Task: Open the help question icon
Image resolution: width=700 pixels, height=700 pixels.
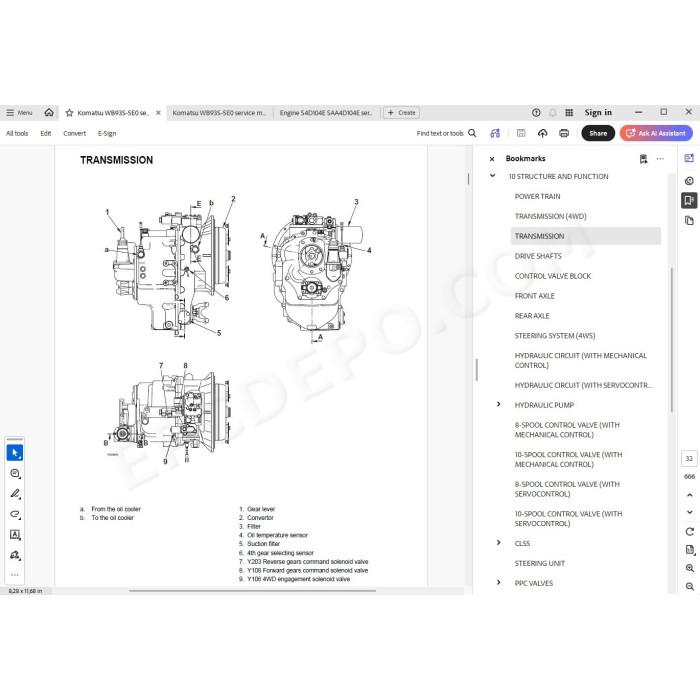Action: click(x=536, y=112)
